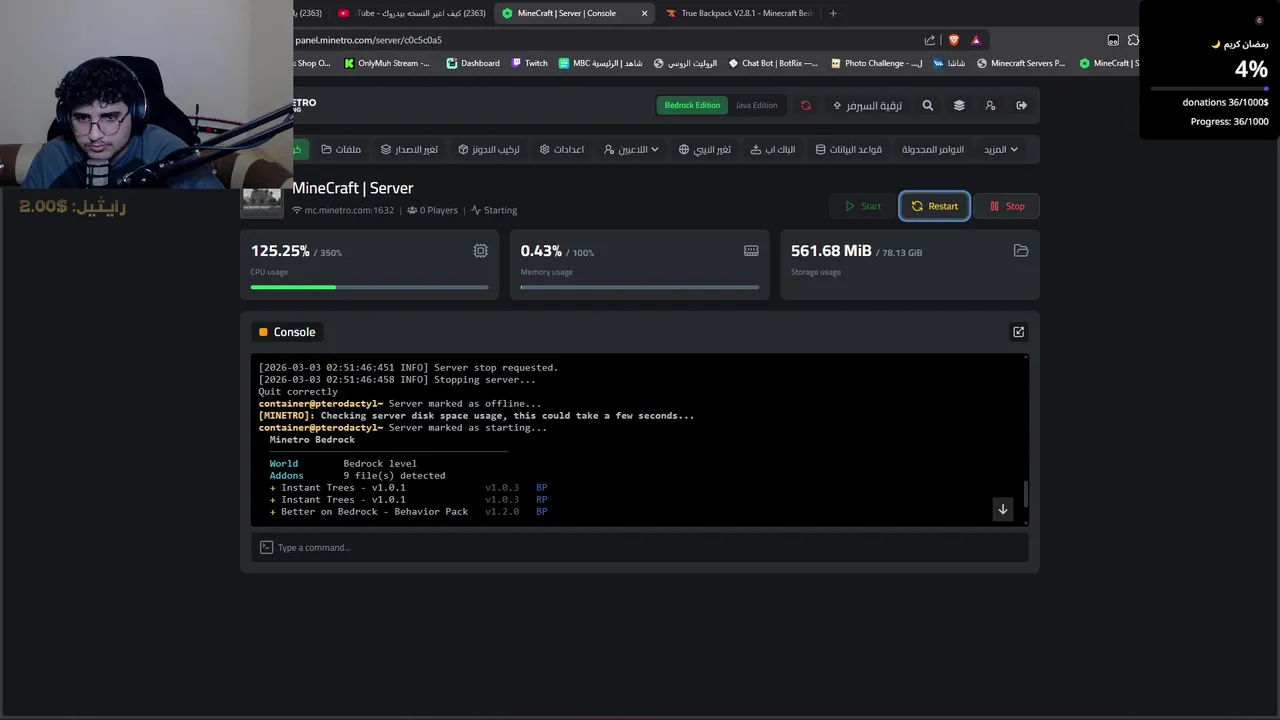Open OnlyMuh Stream bookmark
1280x720 pixels.
coord(387,63)
